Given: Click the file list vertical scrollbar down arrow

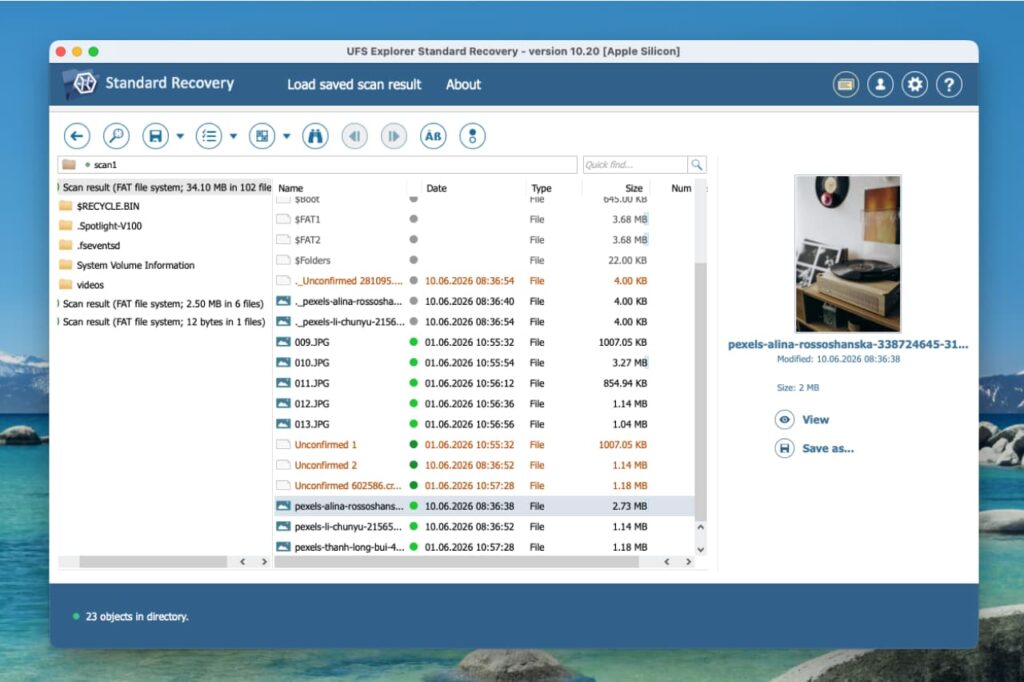Looking at the screenshot, I should point(701,549).
